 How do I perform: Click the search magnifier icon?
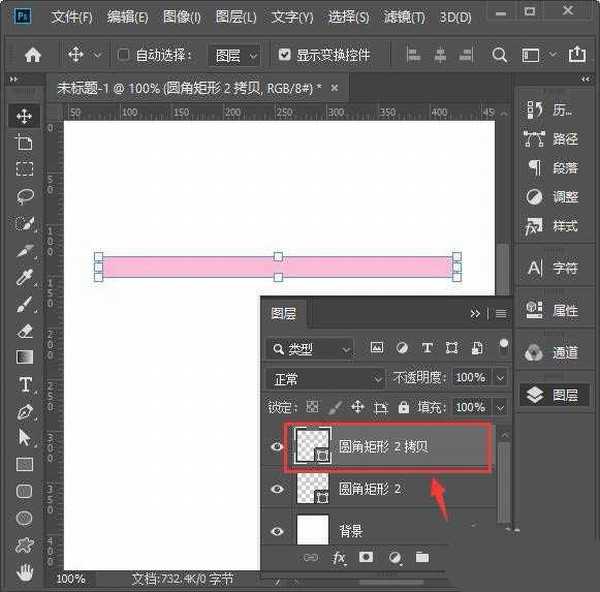click(499, 55)
